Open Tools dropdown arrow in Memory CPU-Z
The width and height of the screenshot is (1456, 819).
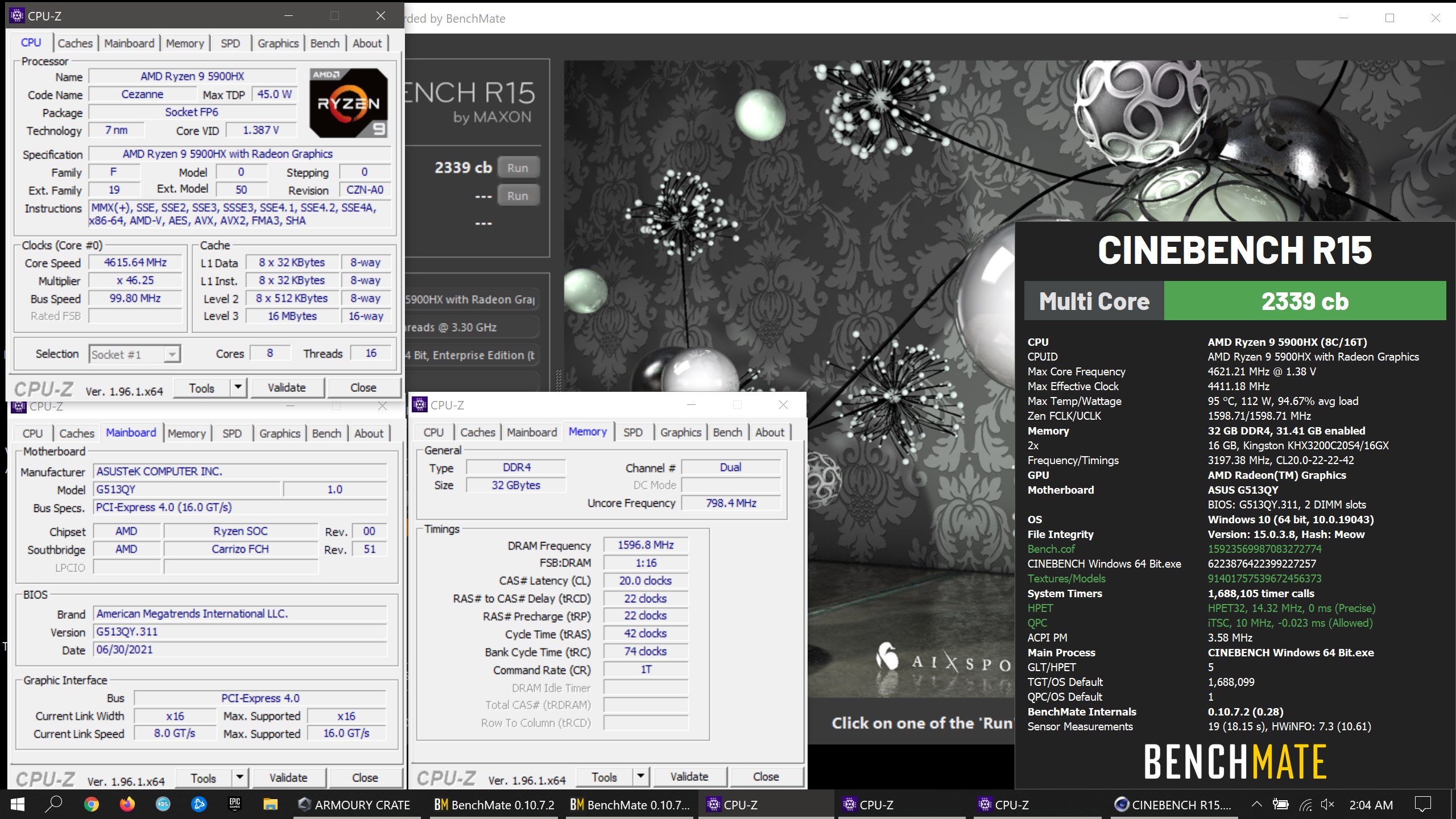[641, 776]
